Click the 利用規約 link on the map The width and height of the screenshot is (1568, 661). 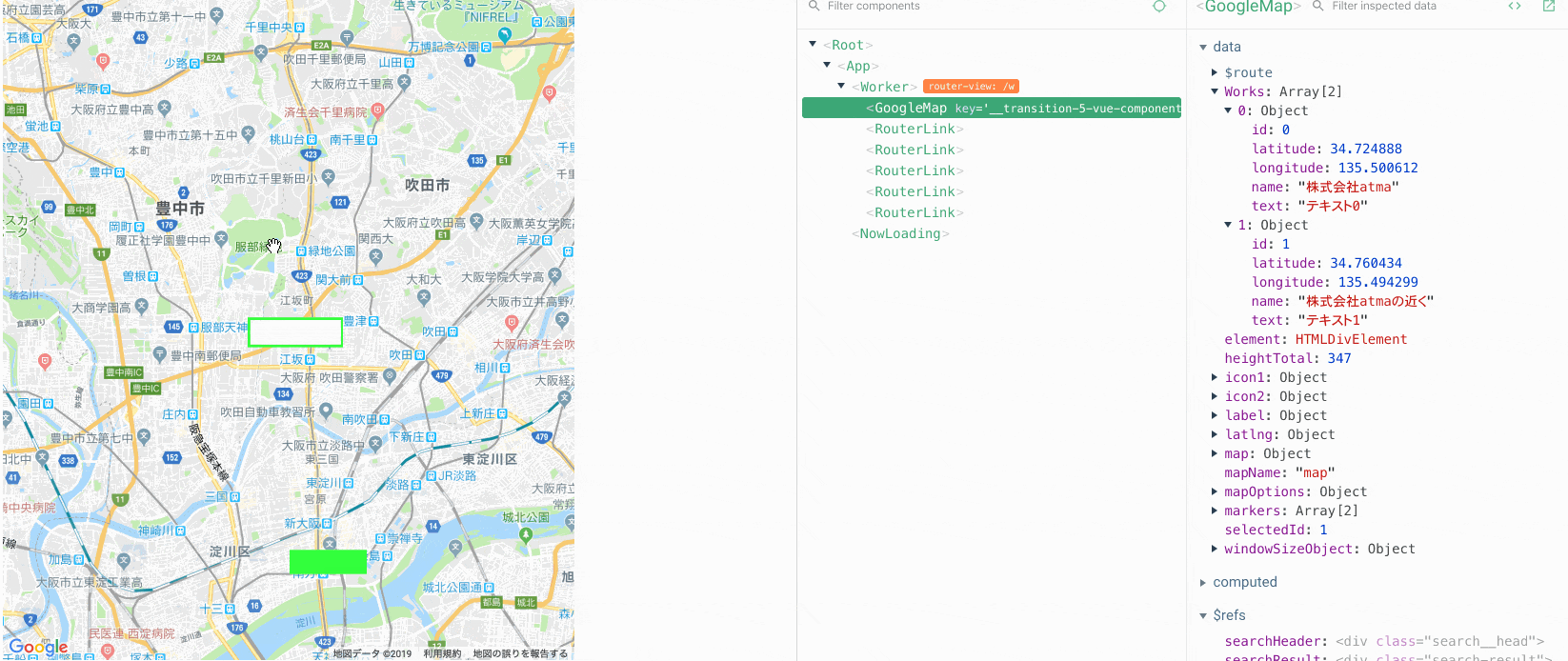[x=442, y=653]
